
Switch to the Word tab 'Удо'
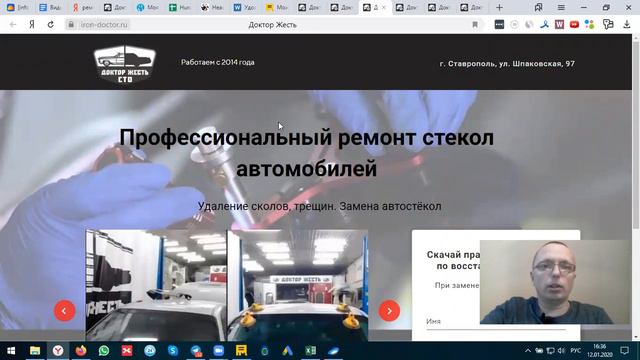click(x=244, y=7)
